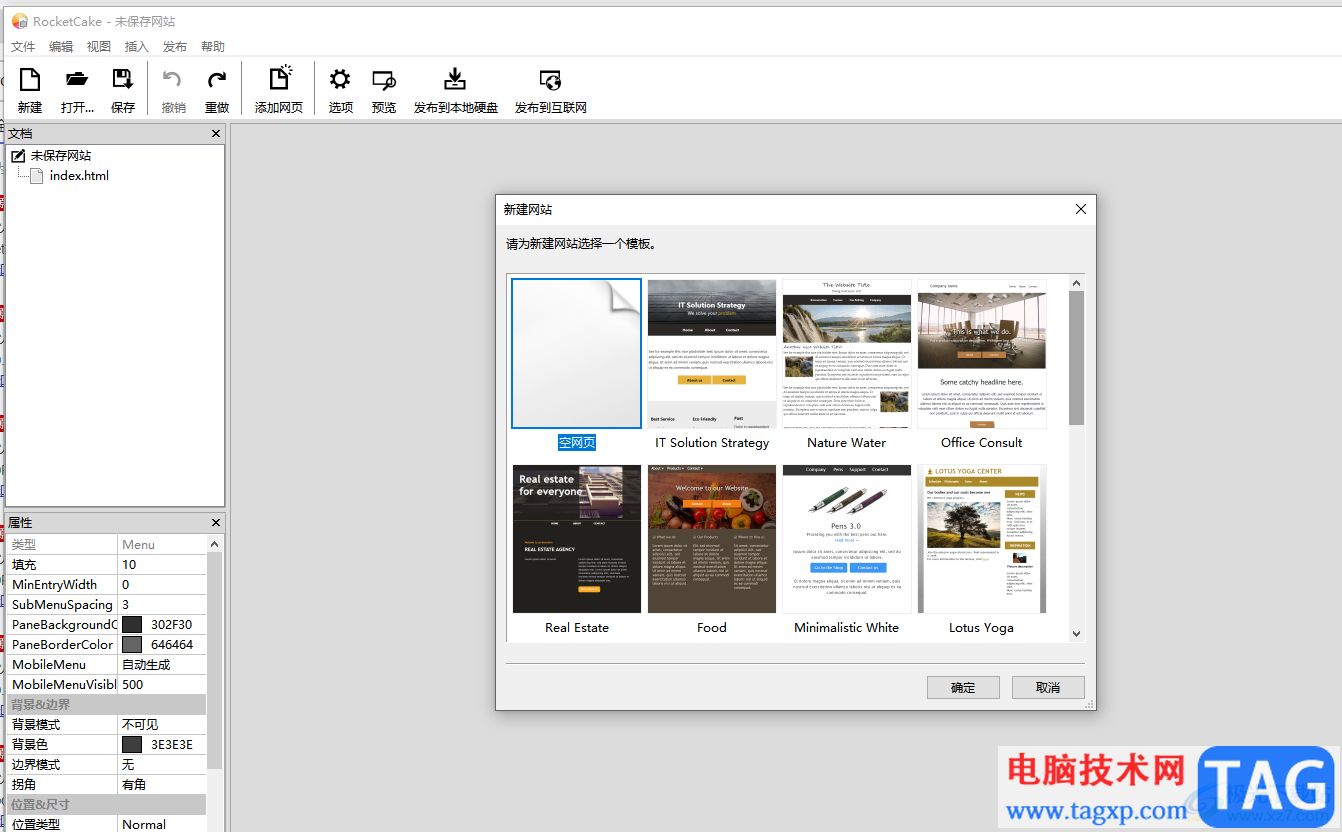Click the IT Solution Strategy template label
Screen dimensions: 1342x832
[x=712, y=442]
